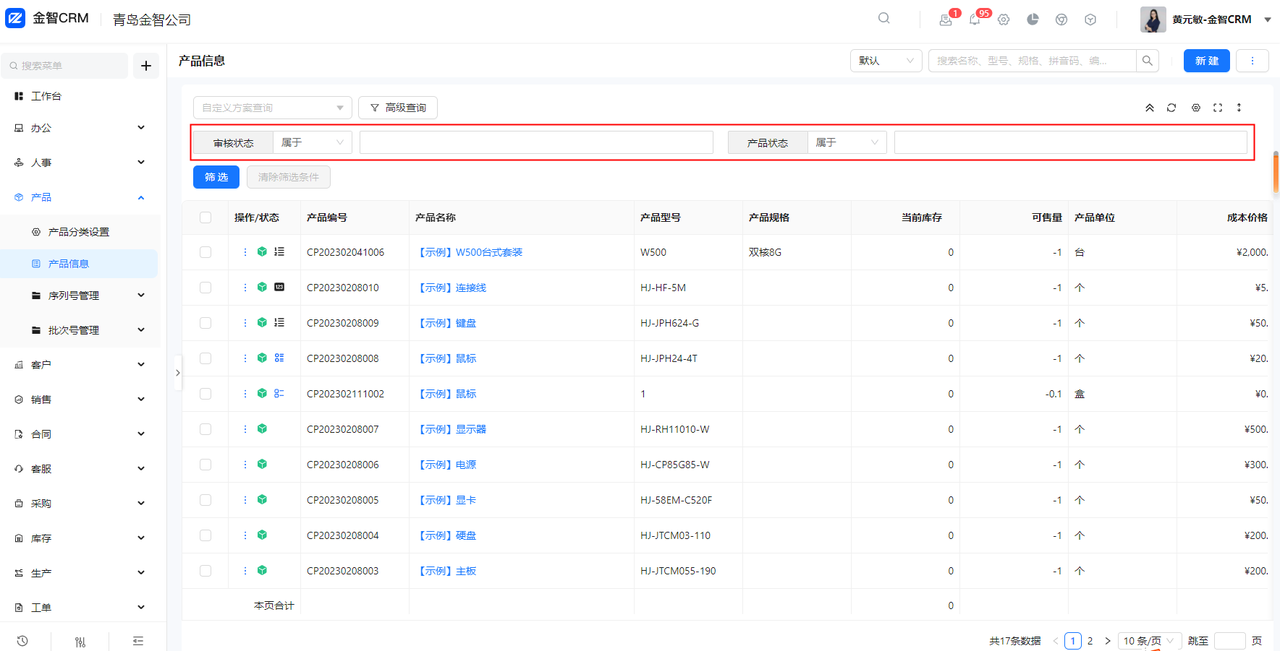Click the 跳至 page number input
The height and width of the screenshot is (651, 1280).
(x=1229, y=641)
